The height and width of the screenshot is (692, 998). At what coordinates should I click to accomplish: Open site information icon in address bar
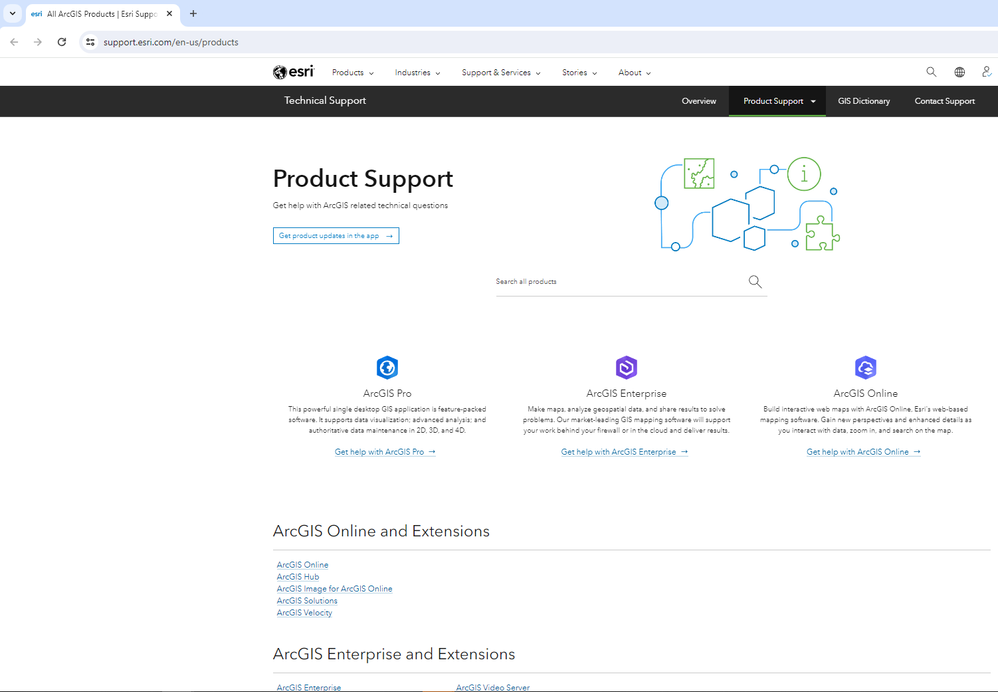point(90,42)
